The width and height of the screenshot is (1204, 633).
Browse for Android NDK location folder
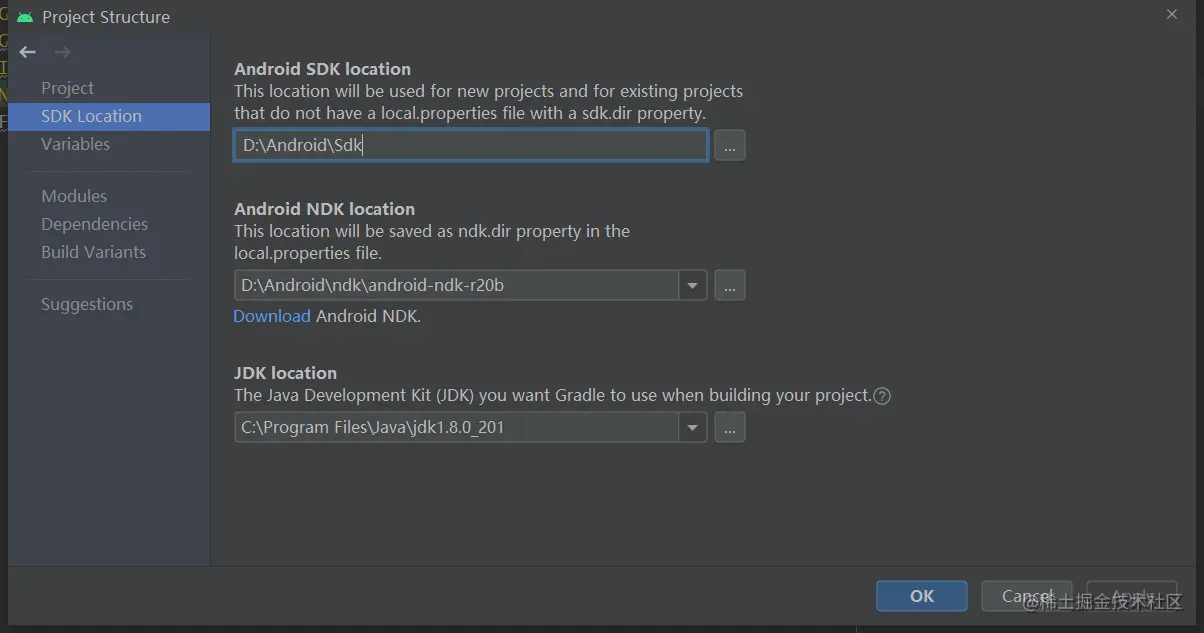730,286
